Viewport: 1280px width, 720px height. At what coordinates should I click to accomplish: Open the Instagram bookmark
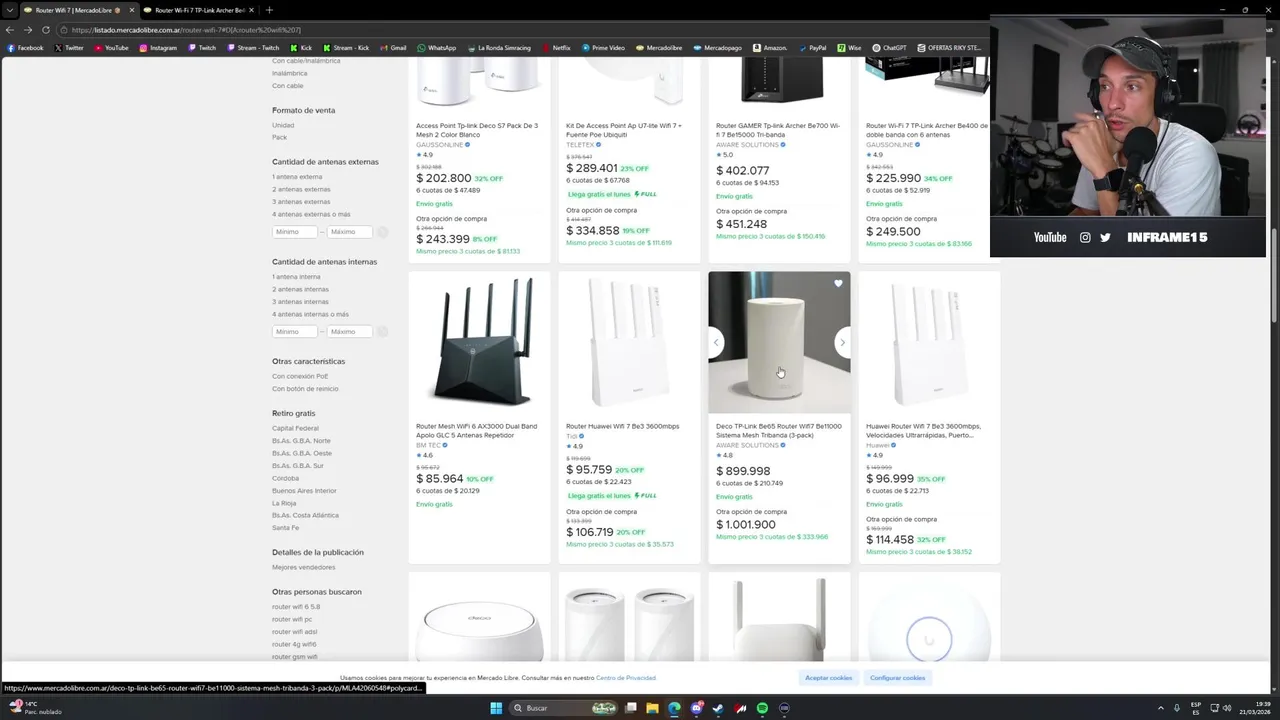pyautogui.click(x=158, y=48)
